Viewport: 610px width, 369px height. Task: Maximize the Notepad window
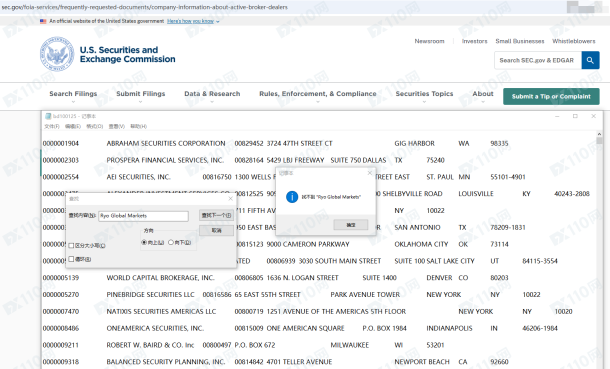pyautogui.click(x=575, y=116)
